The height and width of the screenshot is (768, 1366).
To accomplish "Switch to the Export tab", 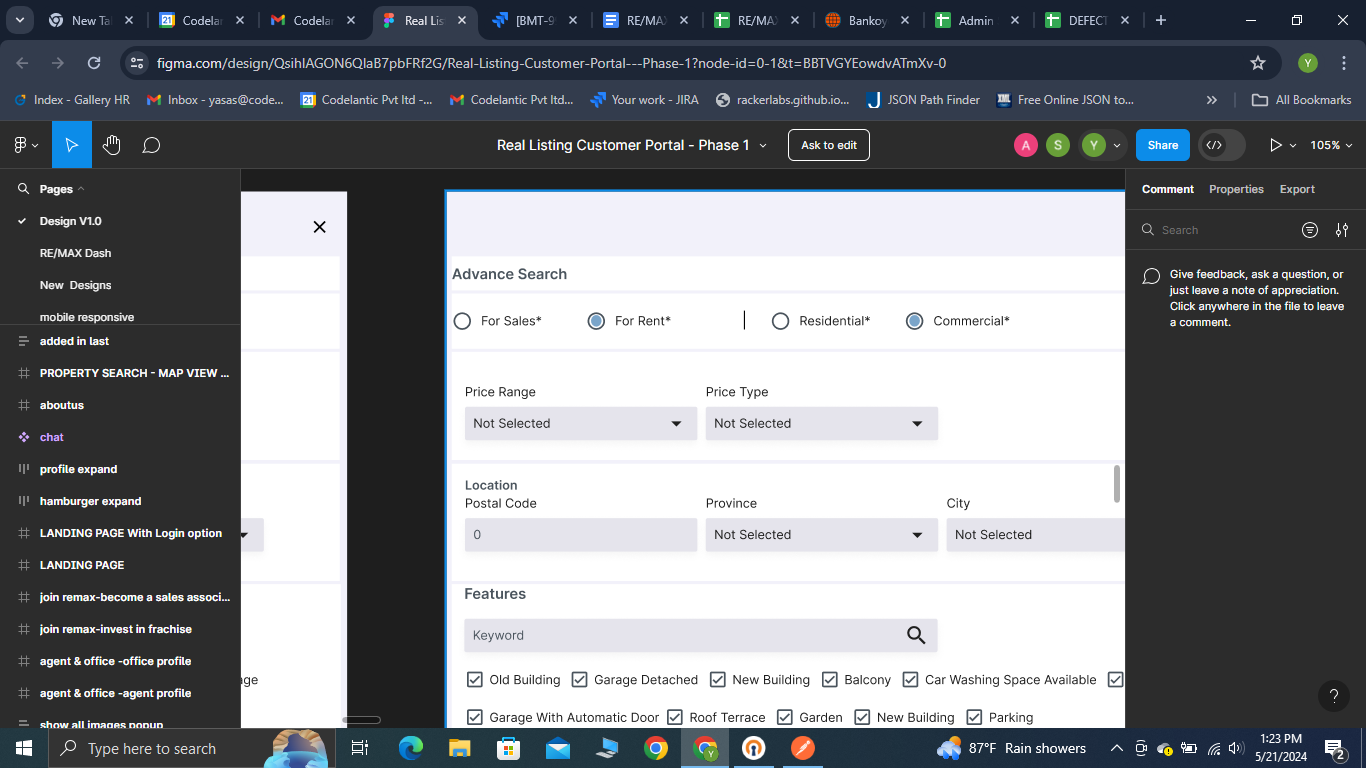I will (x=1297, y=189).
